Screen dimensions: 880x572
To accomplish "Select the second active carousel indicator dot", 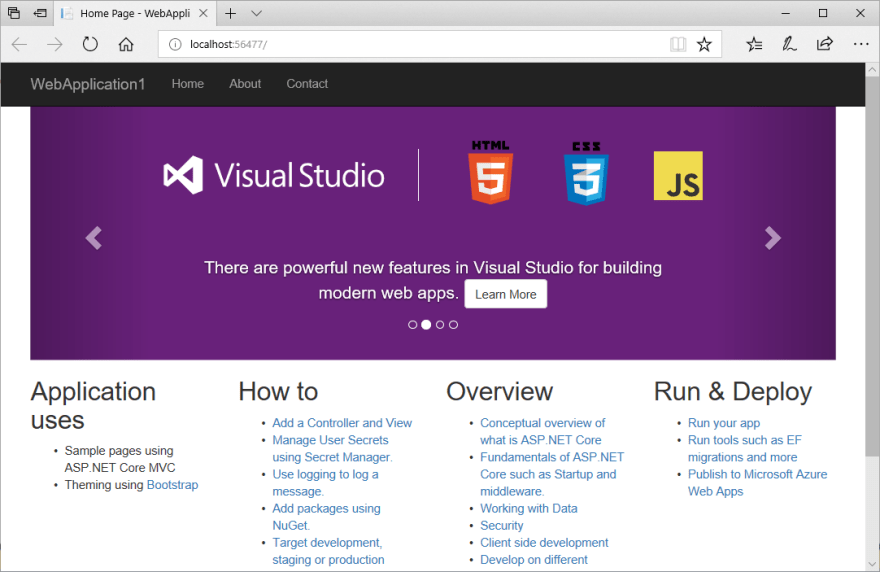I will [426, 324].
